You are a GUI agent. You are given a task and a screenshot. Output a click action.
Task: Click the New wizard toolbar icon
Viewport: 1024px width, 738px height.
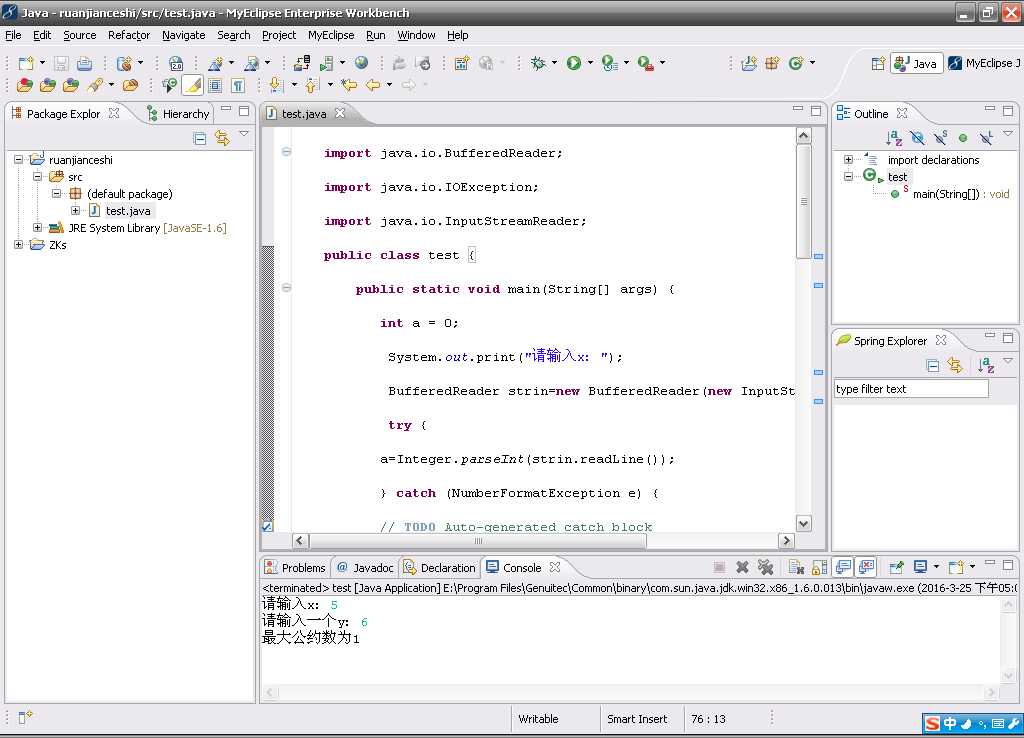click(x=25, y=63)
